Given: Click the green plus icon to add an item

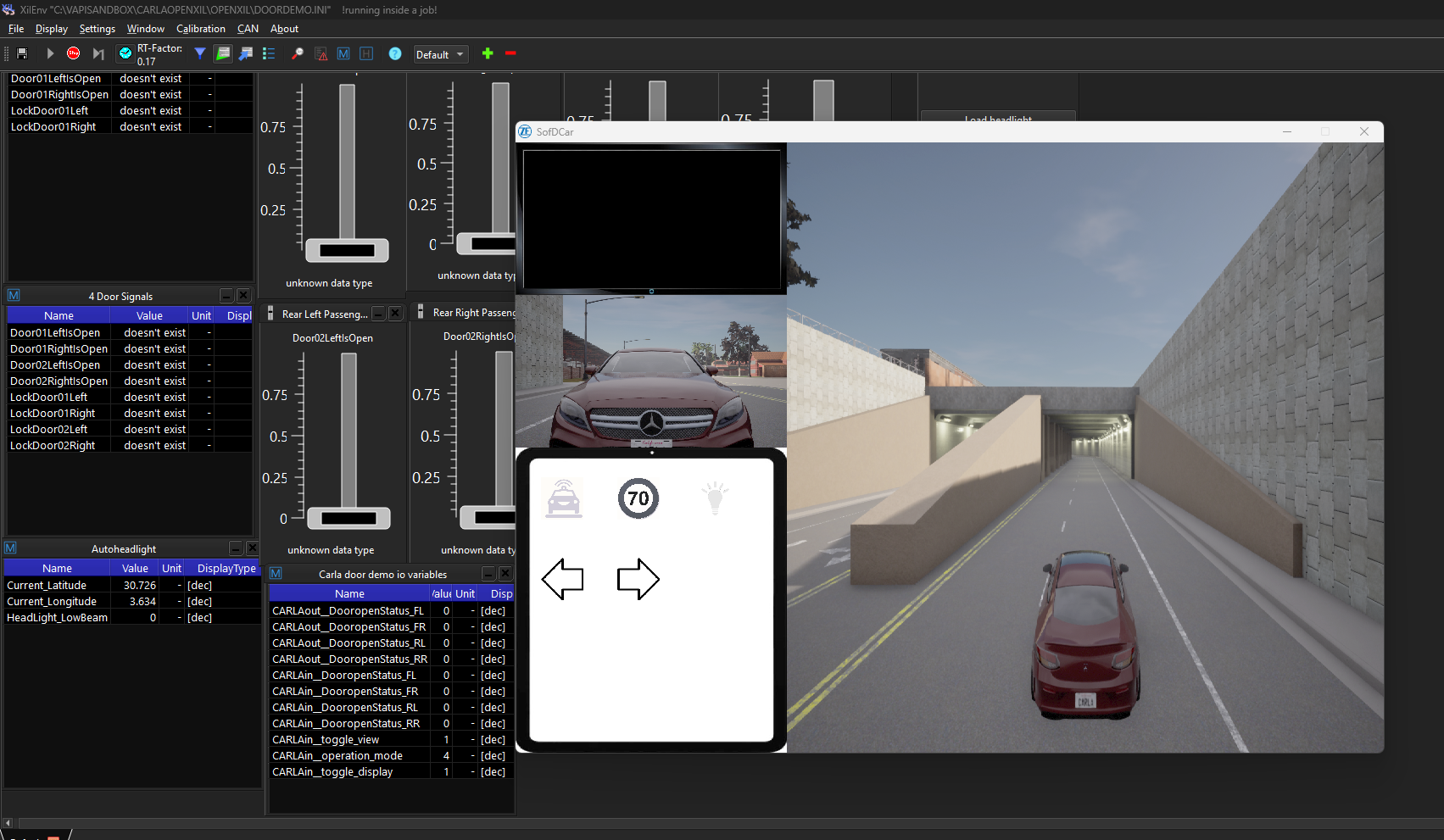Looking at the screenshot, I should pos(488,53).
